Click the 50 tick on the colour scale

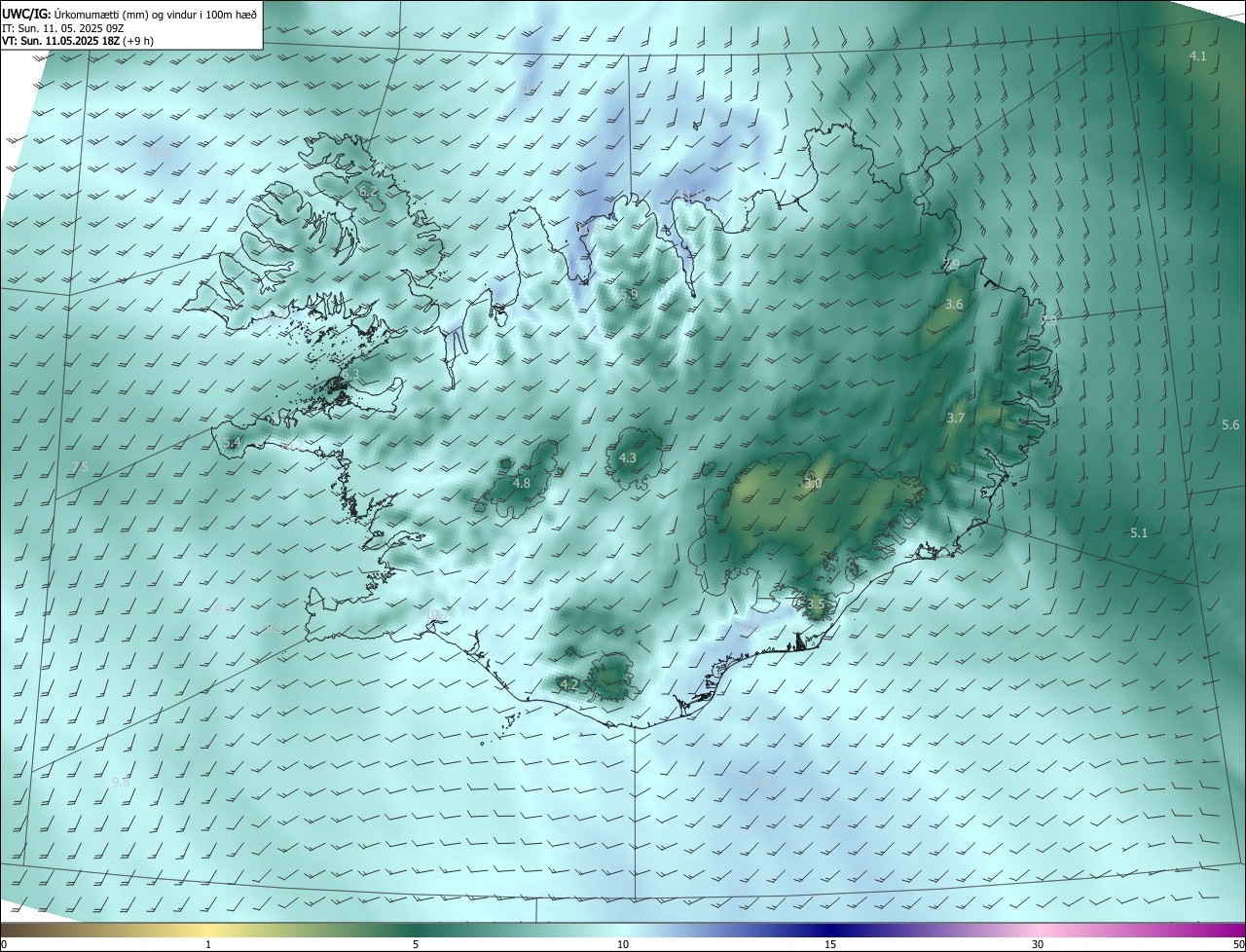(x=1238, y=945)
